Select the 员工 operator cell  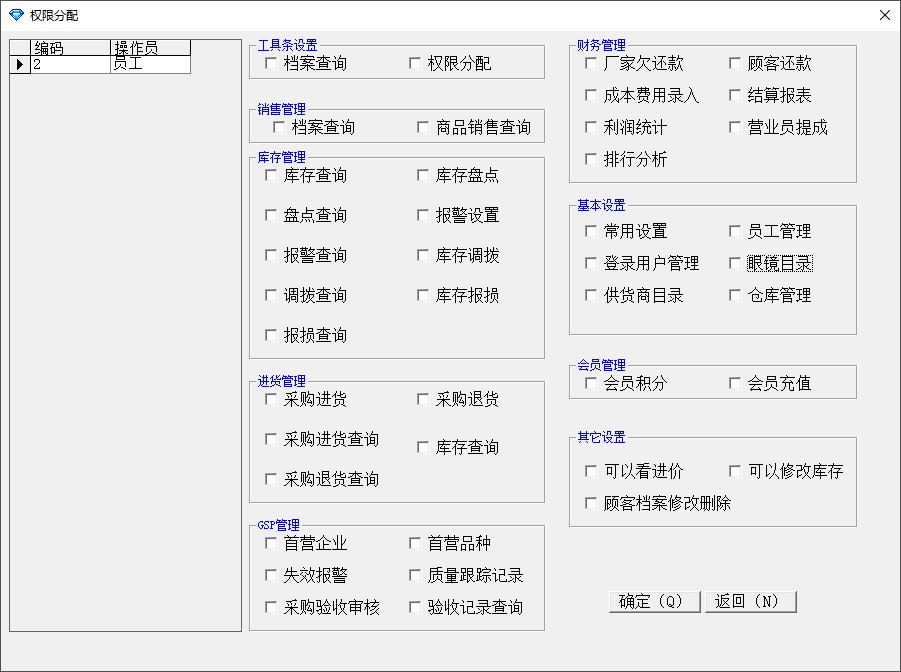tap(150, 64)
